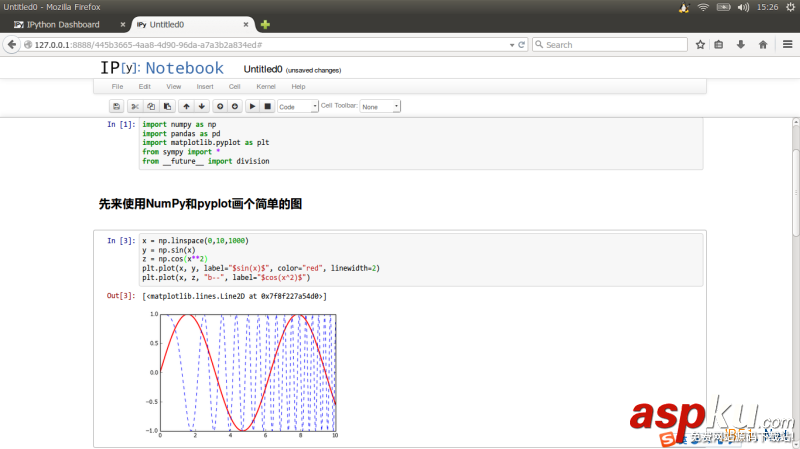The image size is (800, 449).
Task: Click the penguin tray icon
Action: [x=684, y=7]
